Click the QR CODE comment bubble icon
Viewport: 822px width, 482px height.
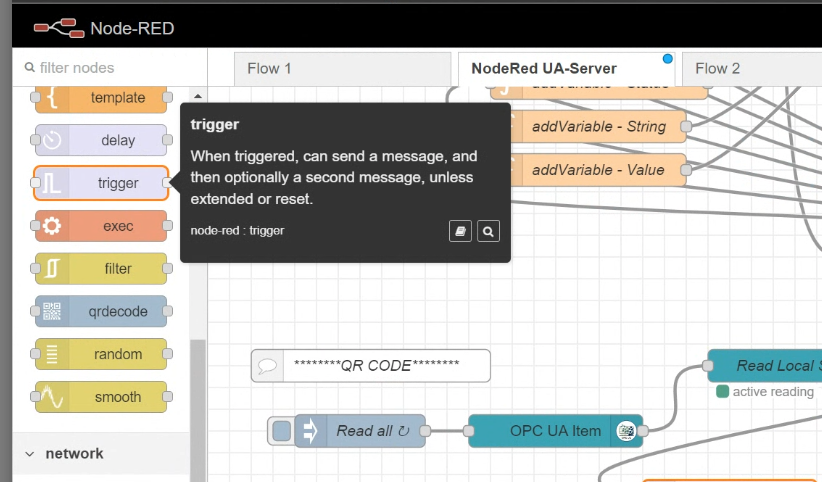click(267, 366)
